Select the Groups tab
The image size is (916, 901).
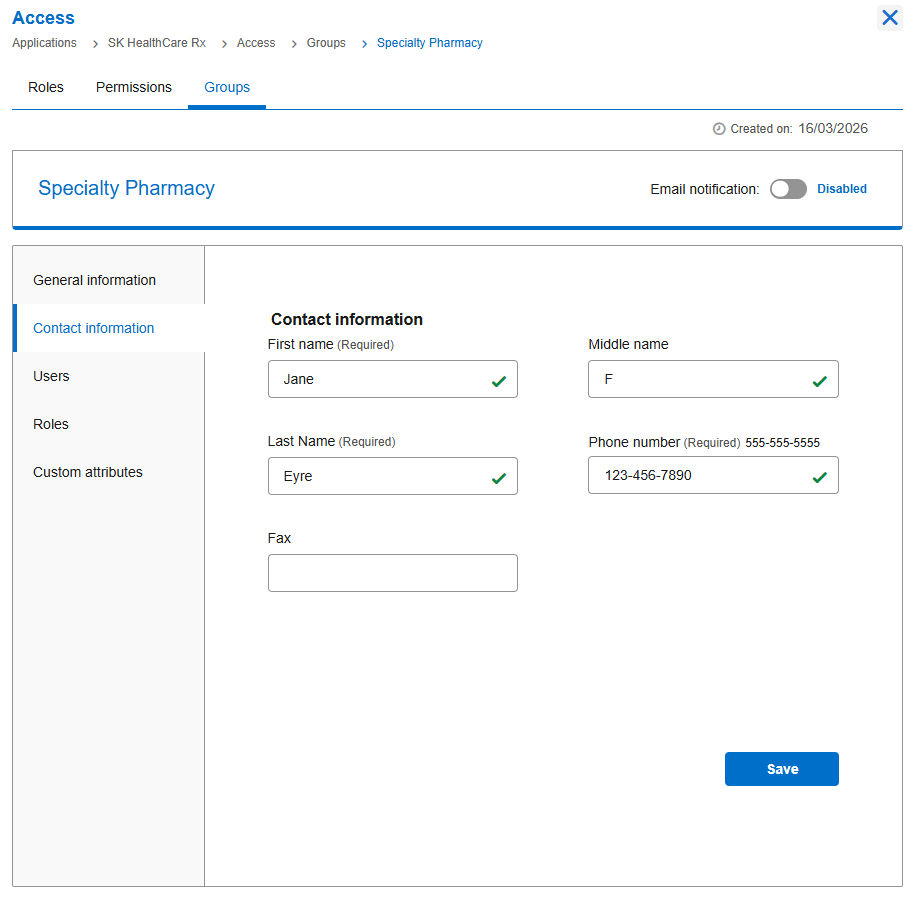pos(227,87)
